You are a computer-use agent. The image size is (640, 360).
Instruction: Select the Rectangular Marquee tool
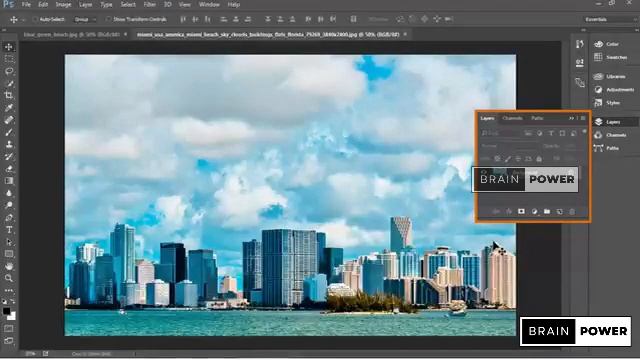click(x=9, y=59)
